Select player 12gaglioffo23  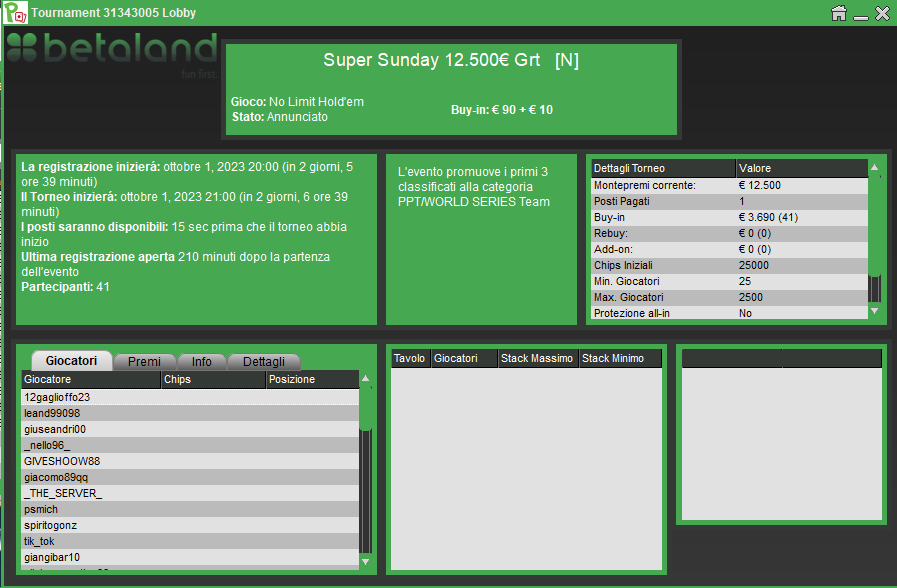(x=190, y=397)
